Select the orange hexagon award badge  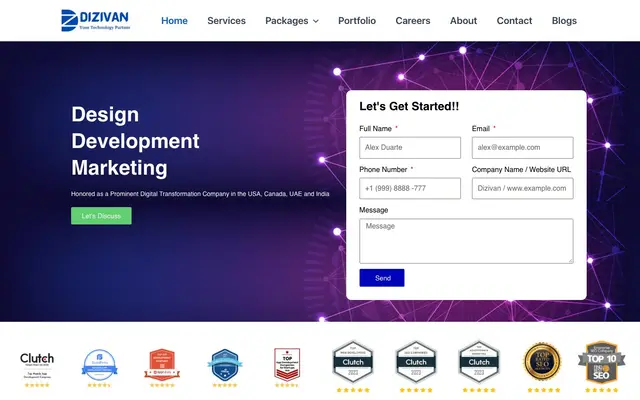(x=162, y=367)
